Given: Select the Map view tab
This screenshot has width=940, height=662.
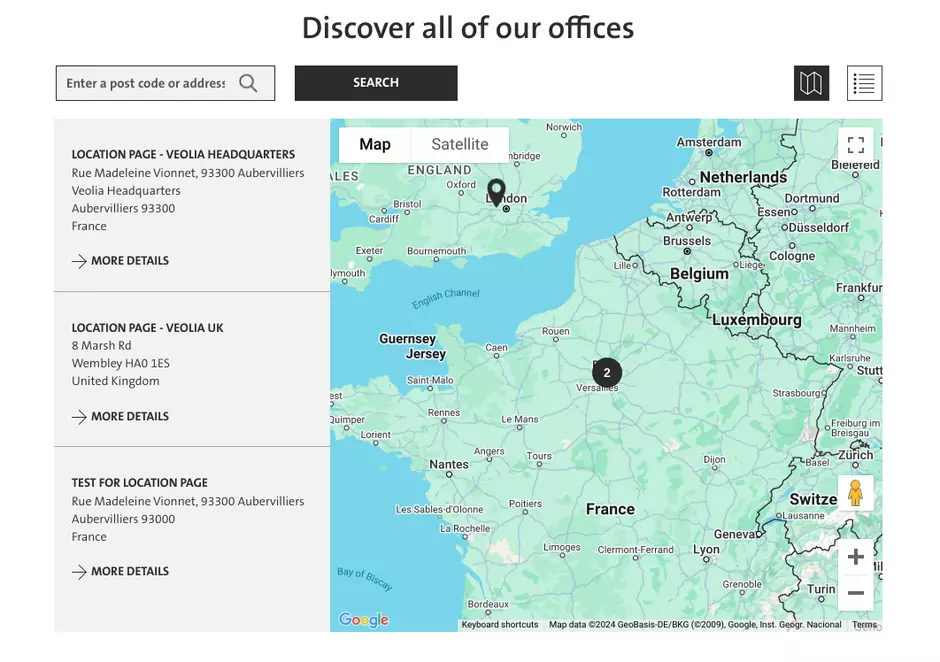Looking at the screenshot, I should coord(375,144).
